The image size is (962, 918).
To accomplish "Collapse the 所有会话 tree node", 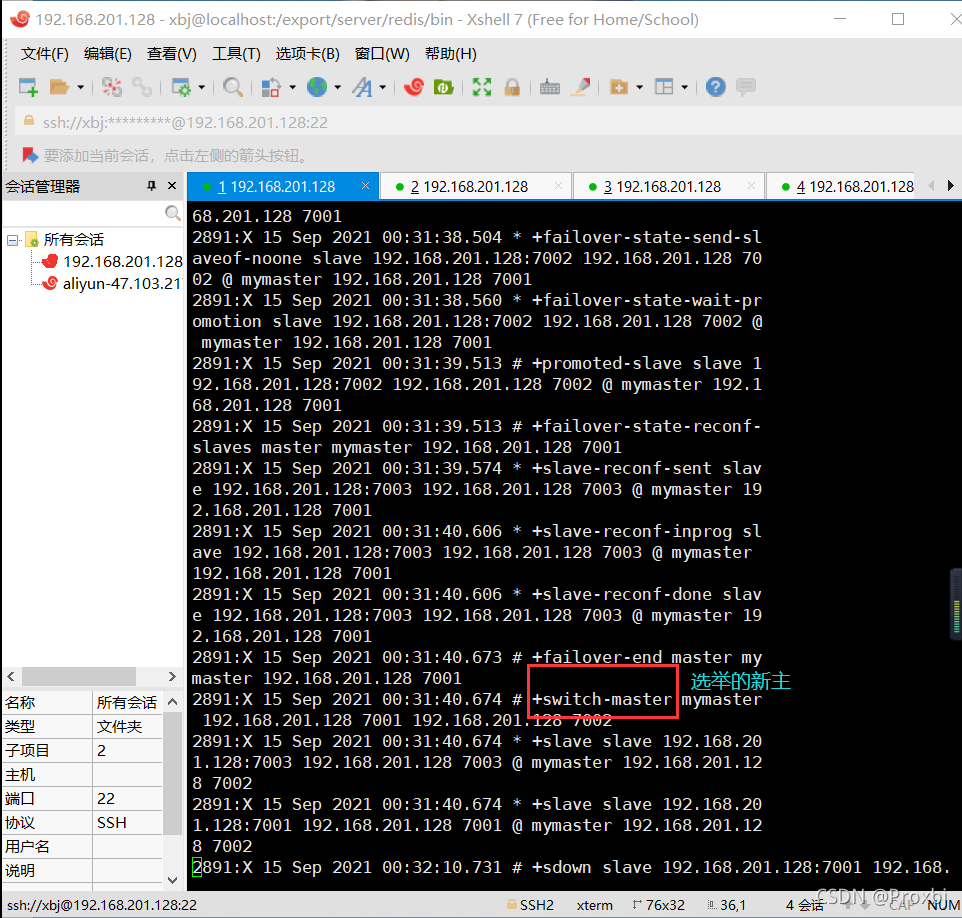I will click(x=12, y=240).
